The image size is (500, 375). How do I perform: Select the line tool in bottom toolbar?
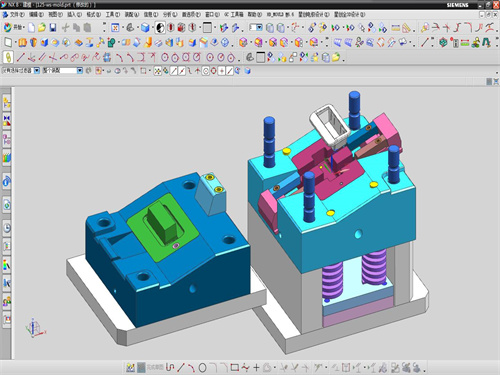pyautogui.click(x=181, y=368)
